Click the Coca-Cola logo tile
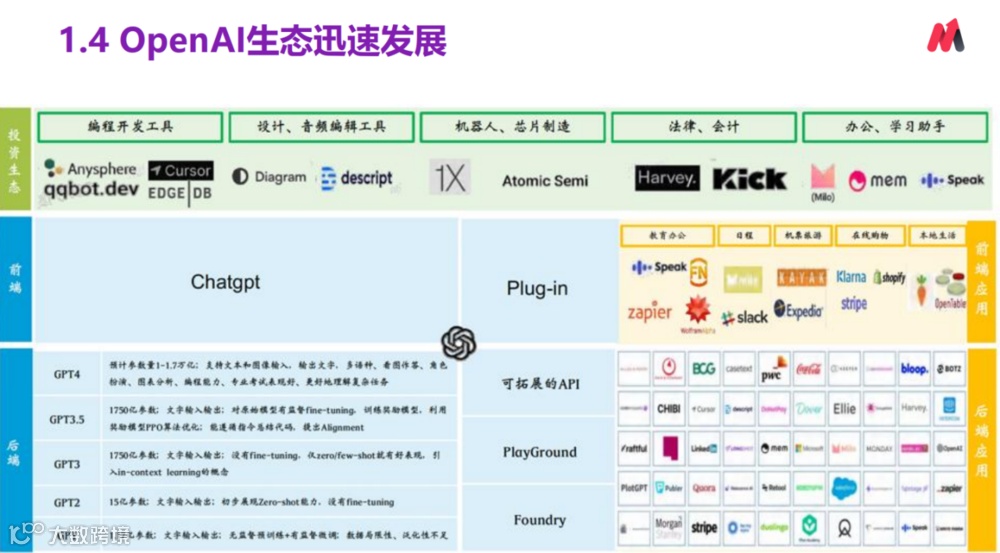This screenshot has width=1000, height=553. point(808,369)
